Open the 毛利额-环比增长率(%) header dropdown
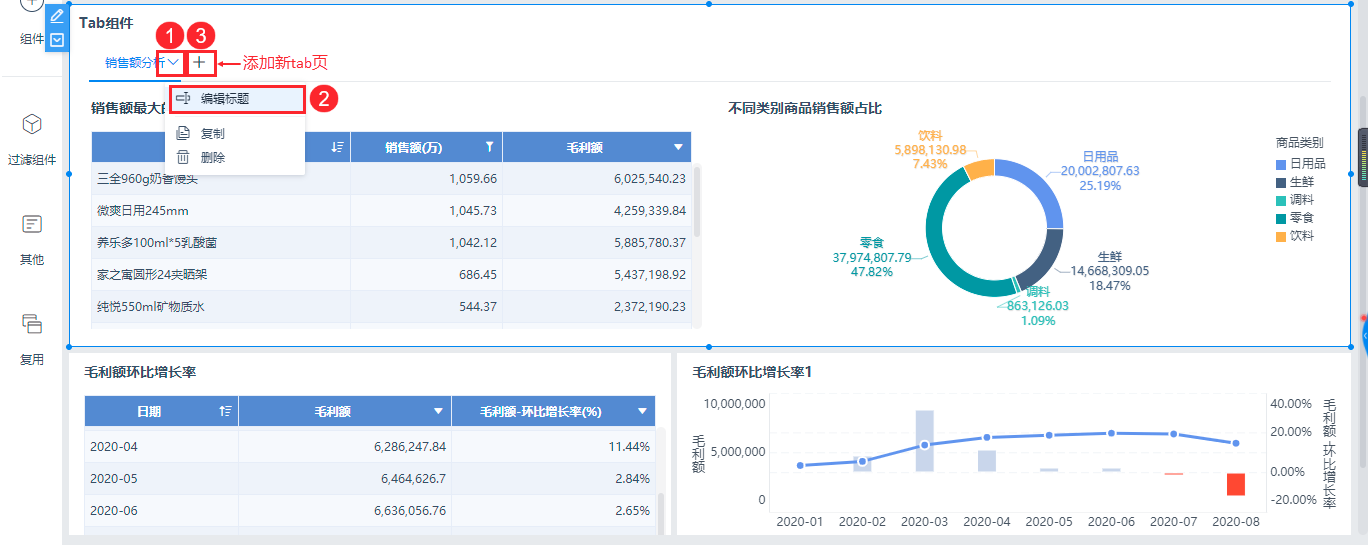 click(x=643, y=412)
